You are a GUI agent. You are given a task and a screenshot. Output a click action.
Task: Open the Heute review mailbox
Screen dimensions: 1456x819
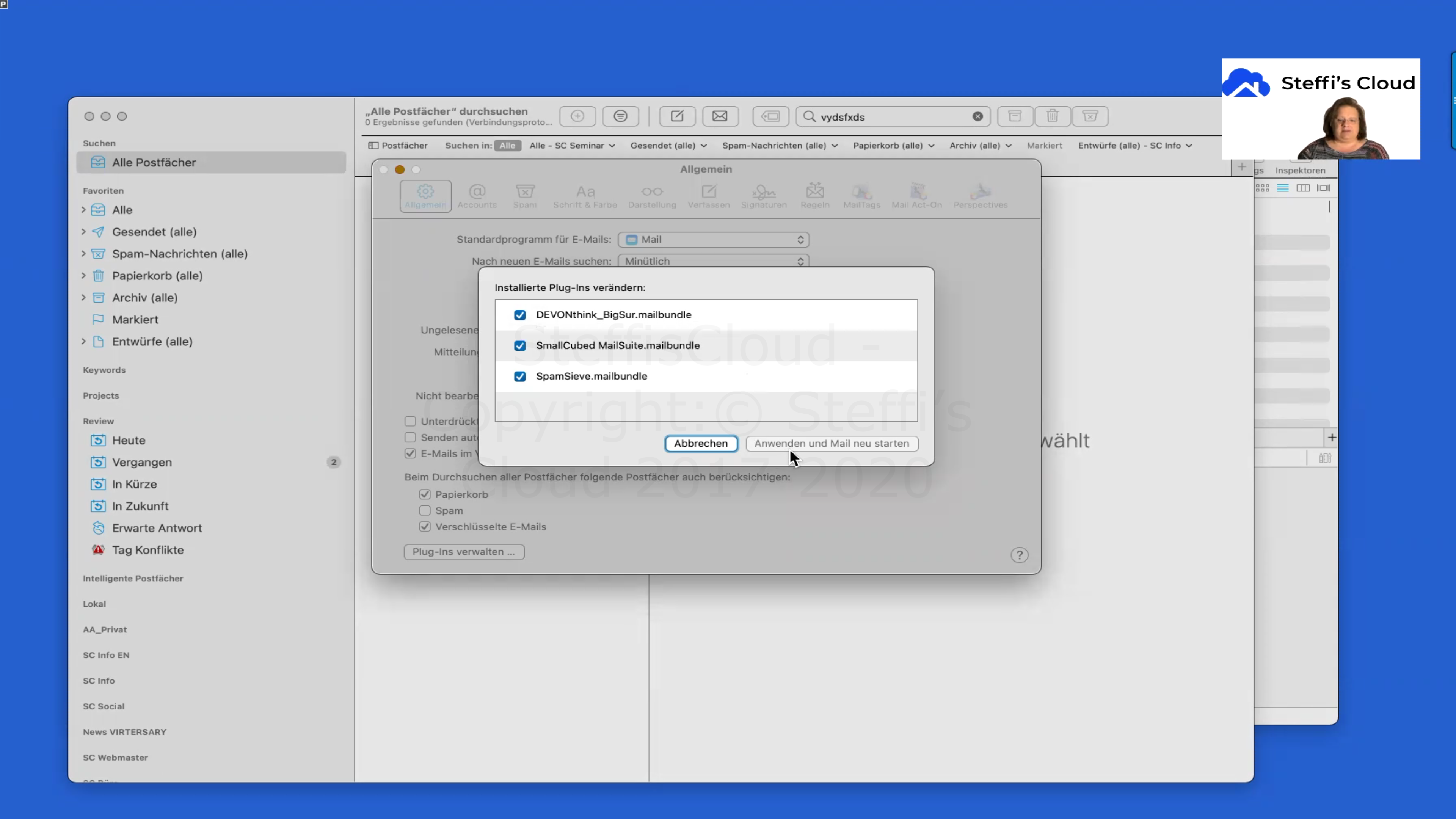(x=128, y=440)
